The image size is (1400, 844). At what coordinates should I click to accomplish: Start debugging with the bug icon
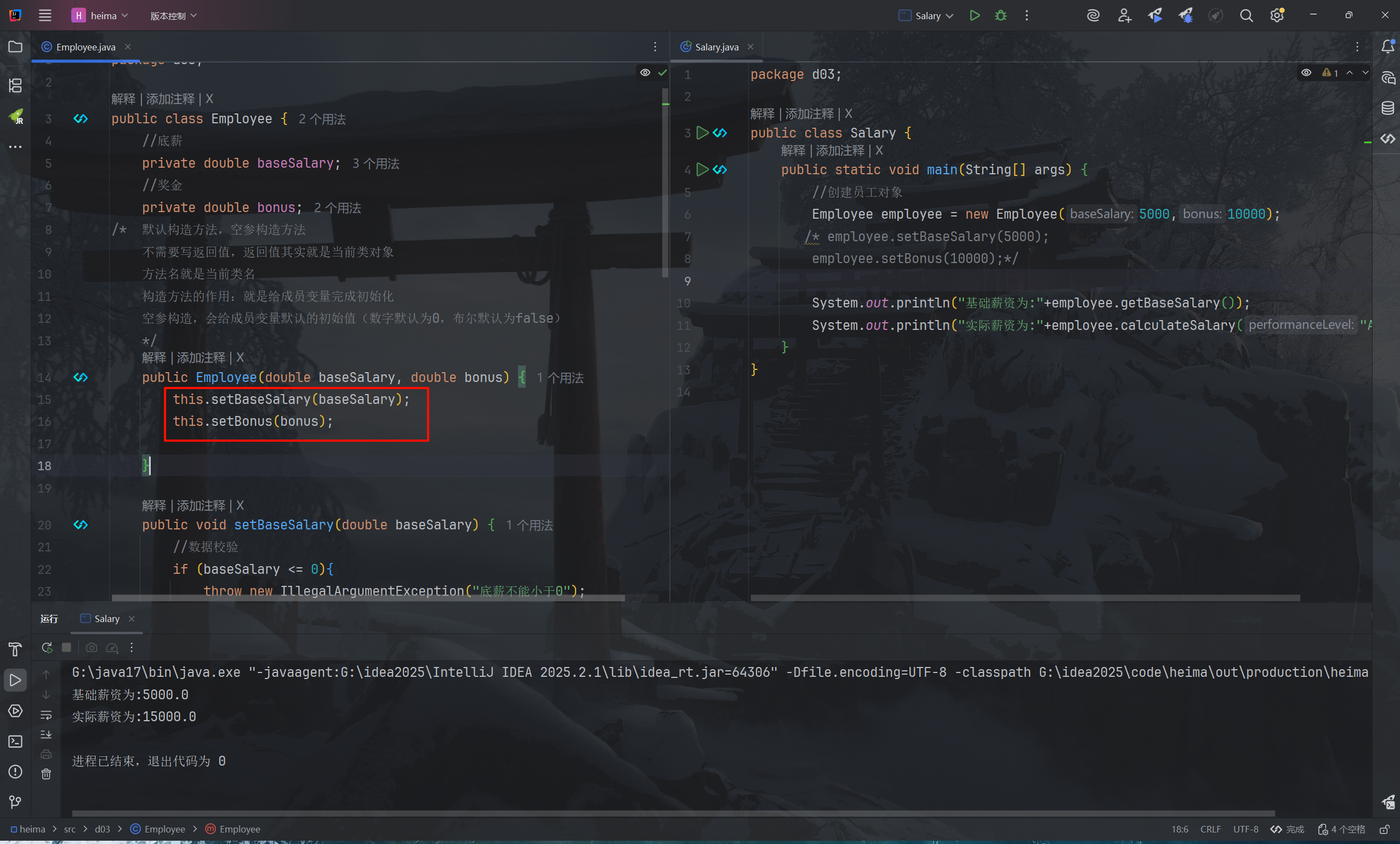pyautogui.click(x=1000, y=15)
